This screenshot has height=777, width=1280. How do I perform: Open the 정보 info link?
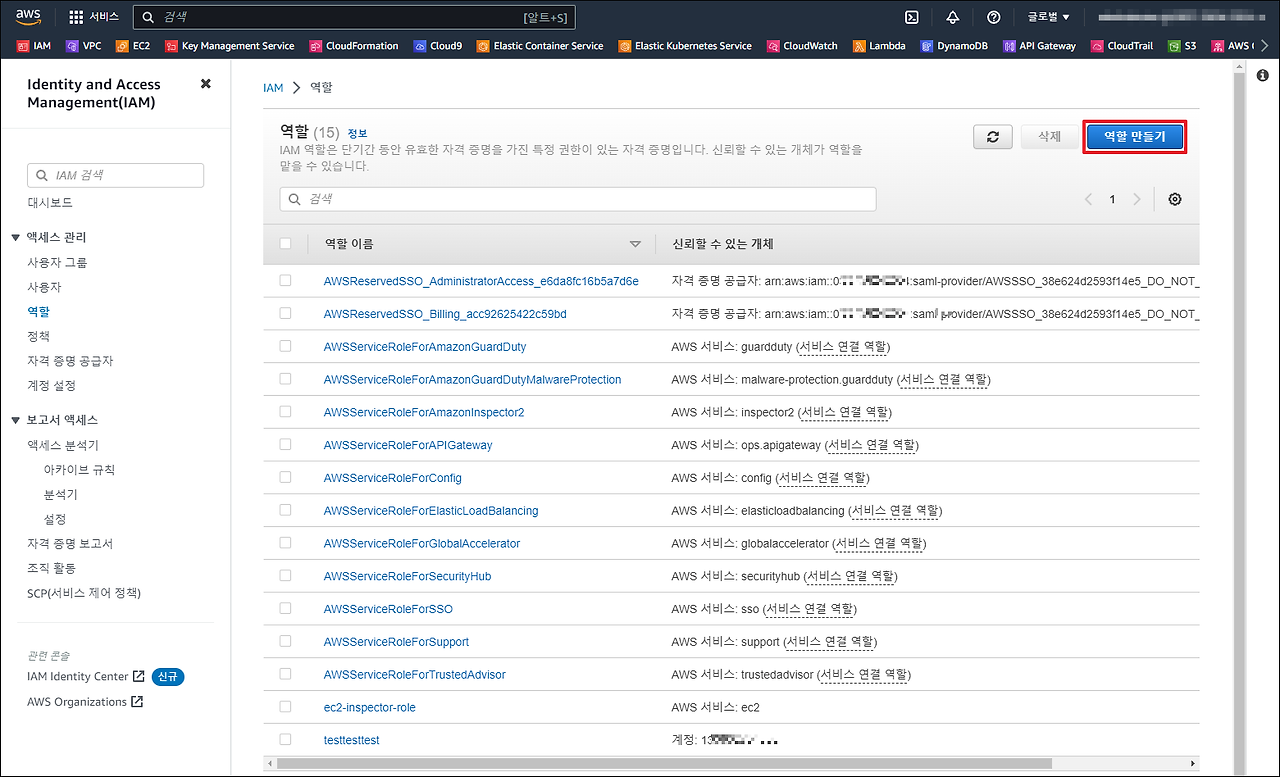point(357,133)
